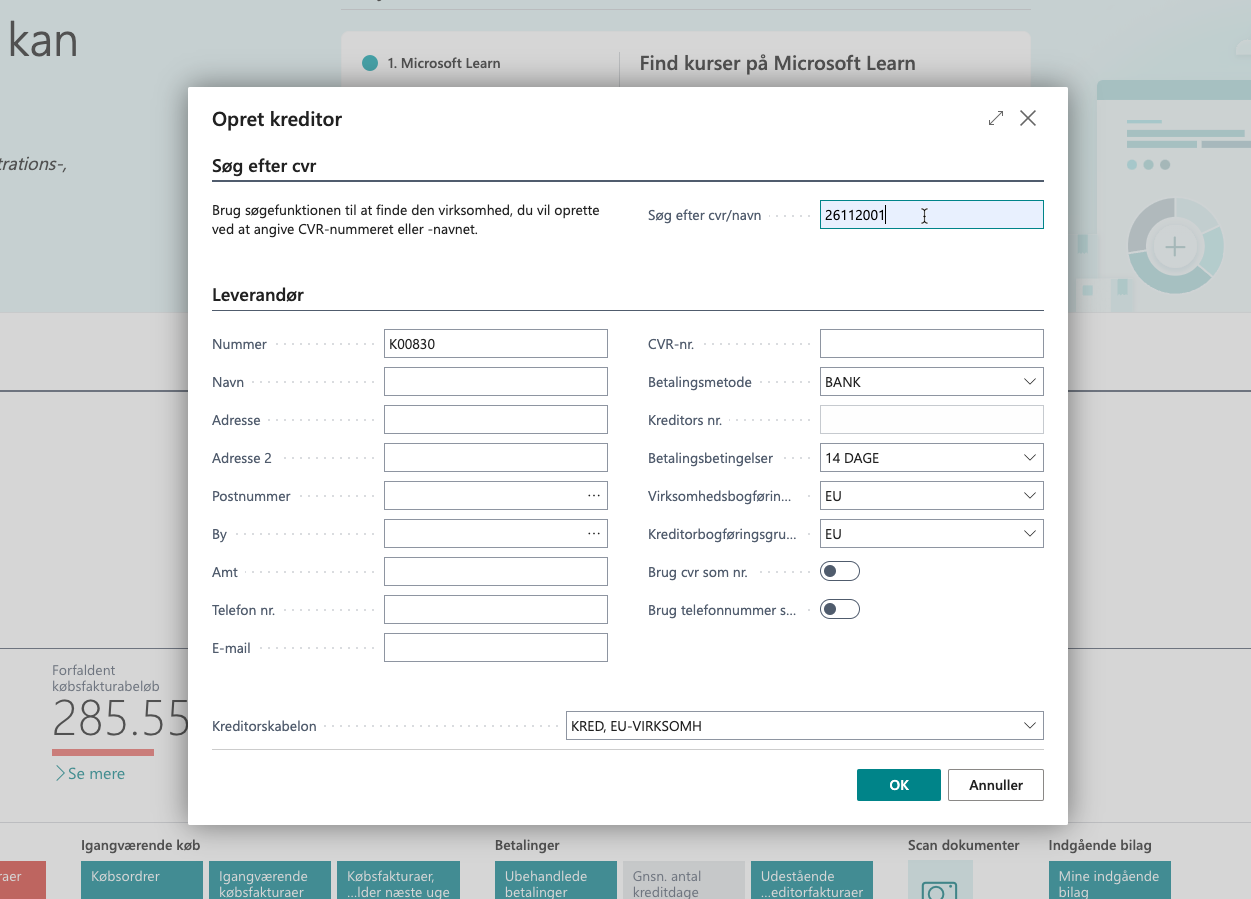Enable Brug telefonnummer switch
1251x899 pixels.
pyautogui.click(x=839, y=610)
